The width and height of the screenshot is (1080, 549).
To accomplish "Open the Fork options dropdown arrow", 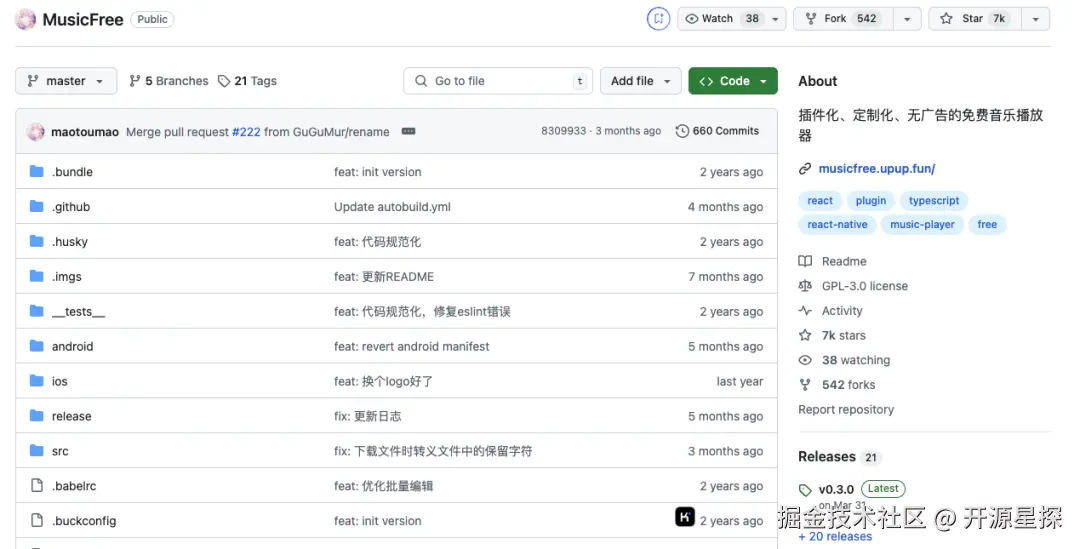I will point(907,19).
